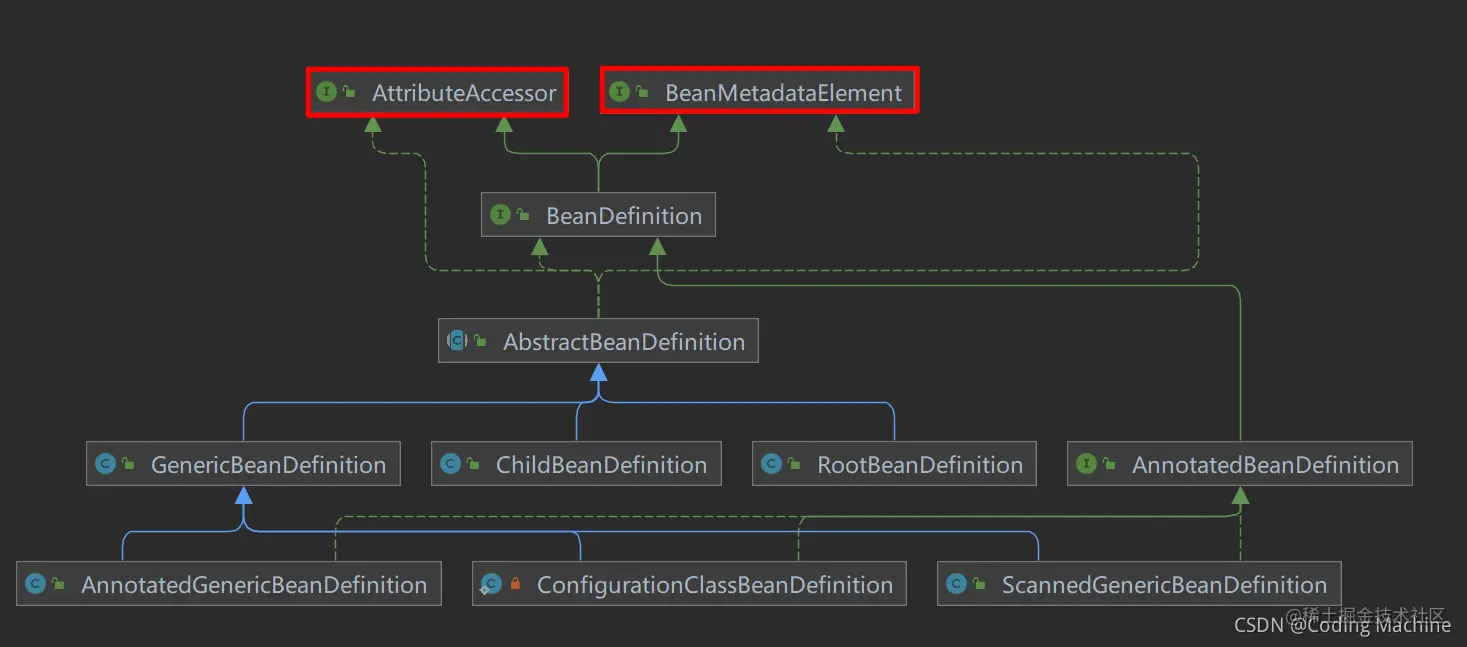Click the public visibility lock icon on ChildBeanDefinition
This screenshot has height=647, width=1467.
473,464
